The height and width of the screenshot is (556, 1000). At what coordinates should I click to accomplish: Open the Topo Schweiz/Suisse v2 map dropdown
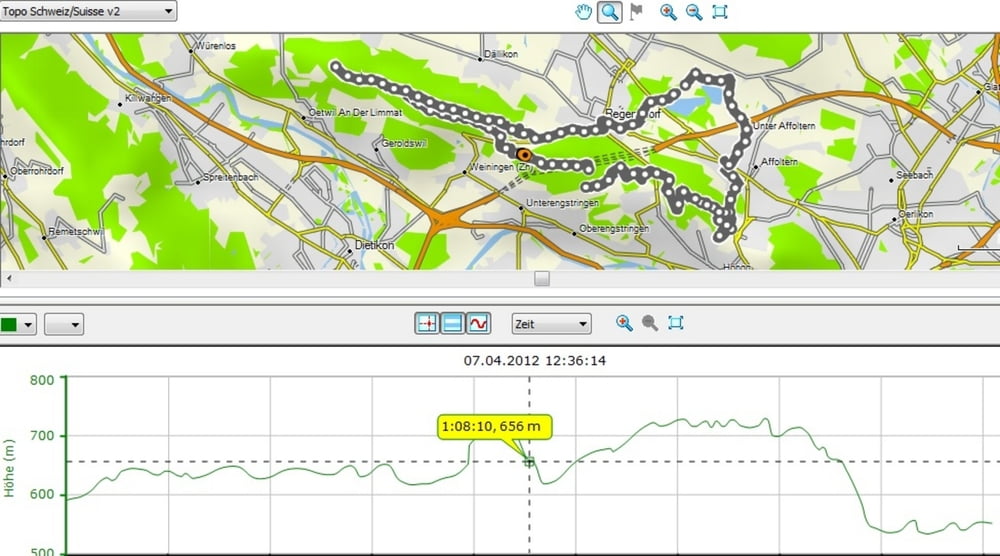[88, 11]
